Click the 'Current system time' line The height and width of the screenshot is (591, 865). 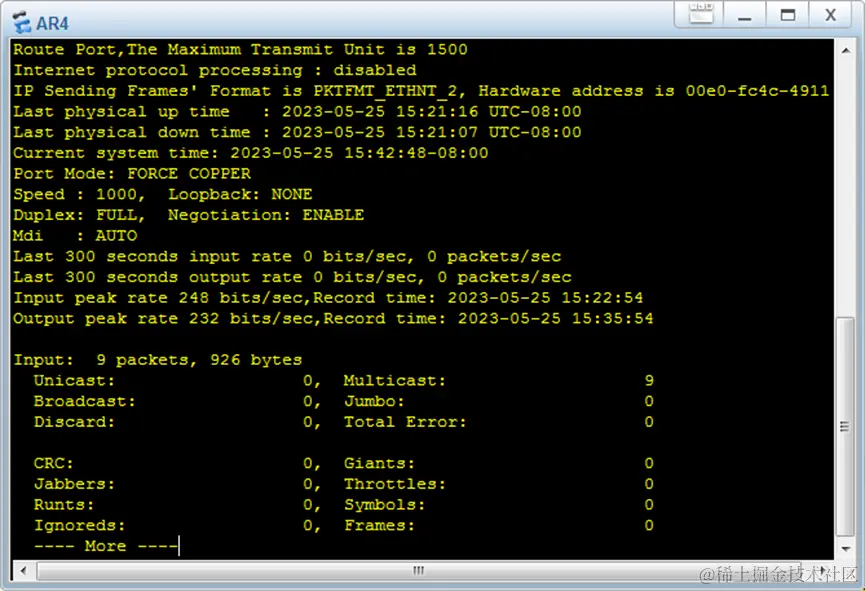click(251, 153)
